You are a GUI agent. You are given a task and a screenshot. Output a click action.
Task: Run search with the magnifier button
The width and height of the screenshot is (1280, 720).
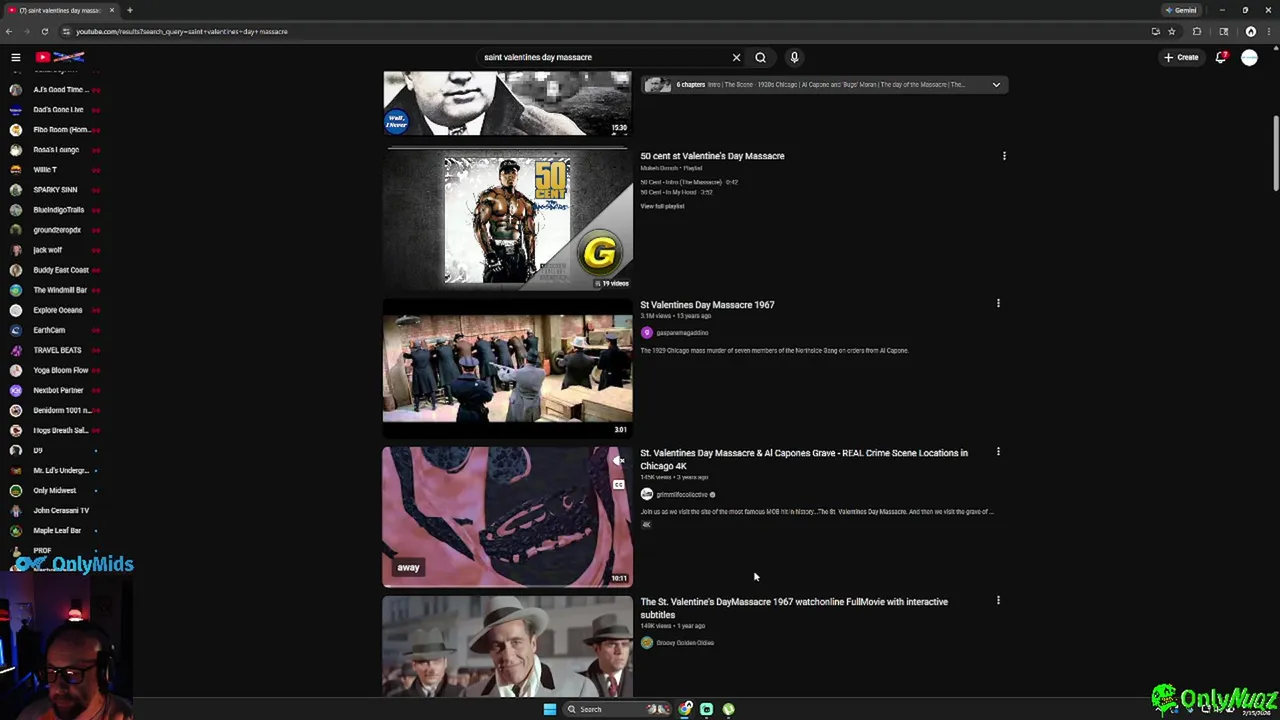pyautogui.click(x=760, y=57)
